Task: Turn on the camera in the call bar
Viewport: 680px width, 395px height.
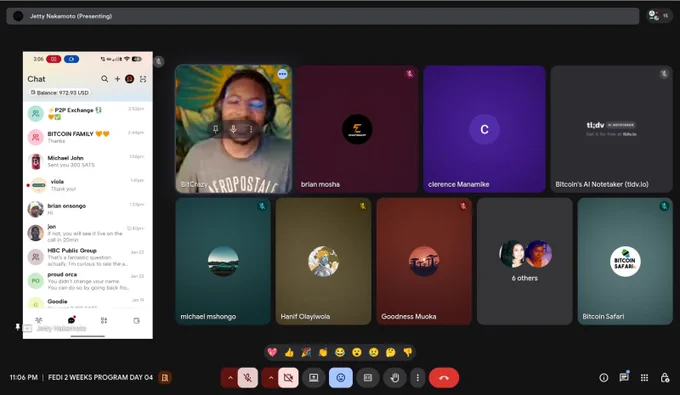Action: point(288,378)
